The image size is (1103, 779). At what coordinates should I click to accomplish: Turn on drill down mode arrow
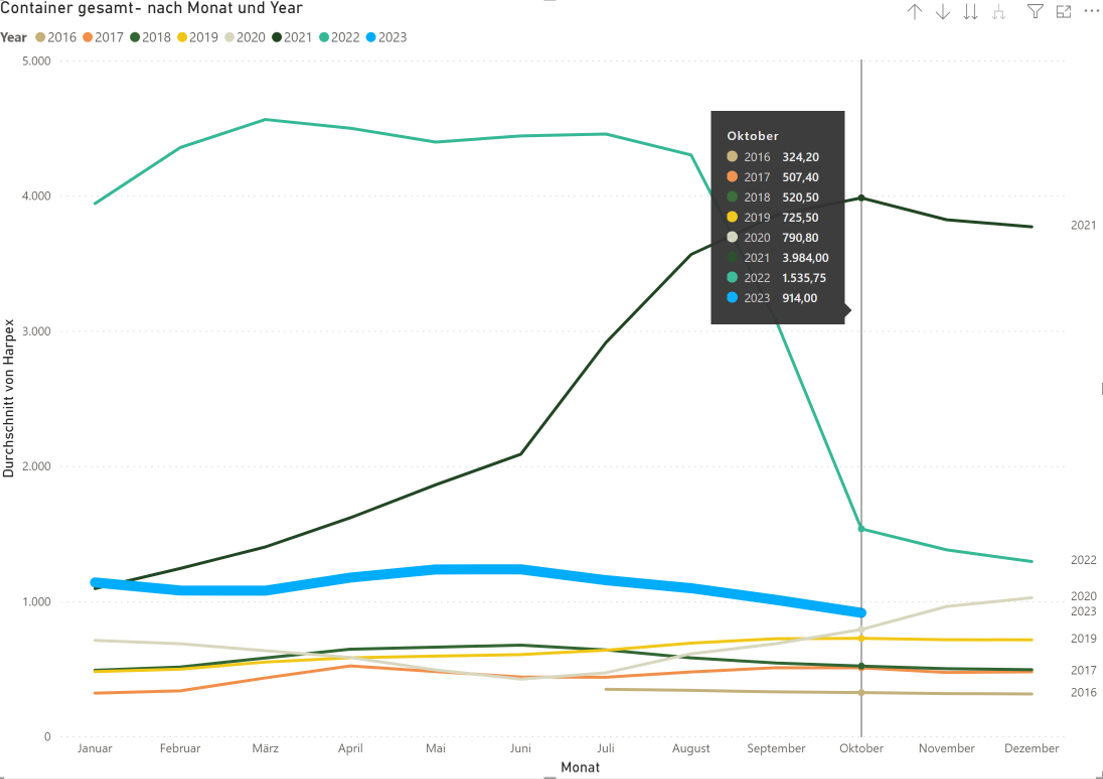pyautogui.click(x=942, y=12)
